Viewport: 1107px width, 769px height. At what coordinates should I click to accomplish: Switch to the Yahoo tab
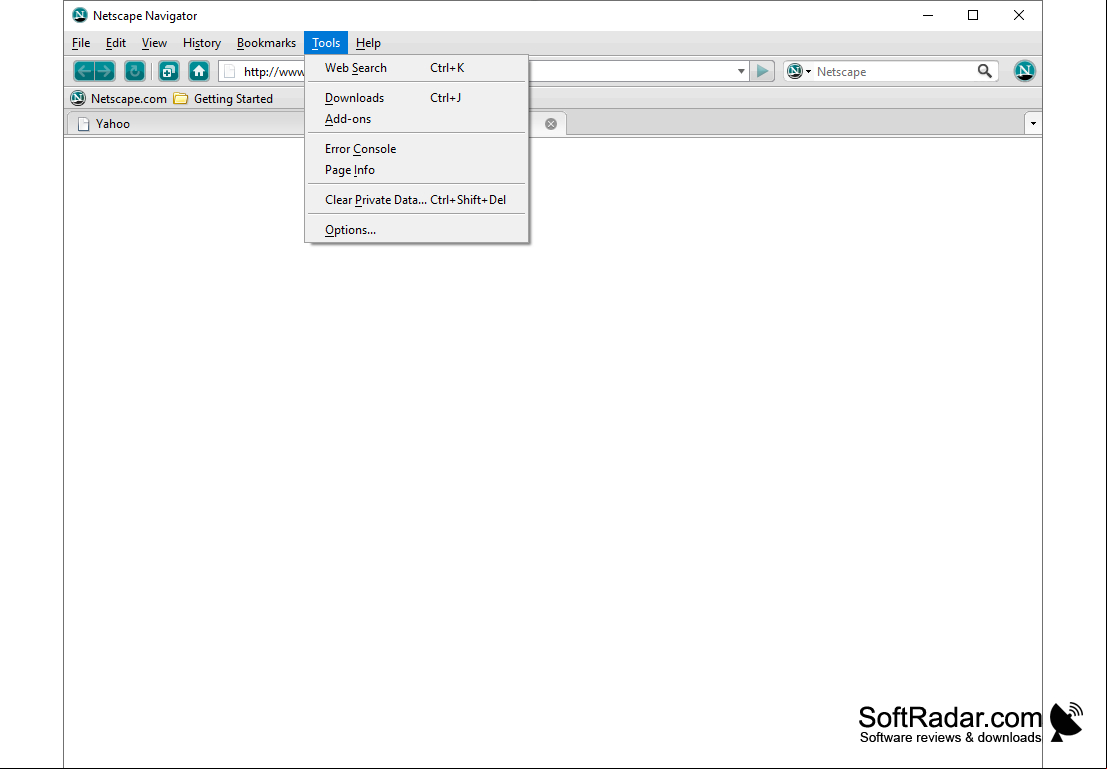(x=186, y=124)
